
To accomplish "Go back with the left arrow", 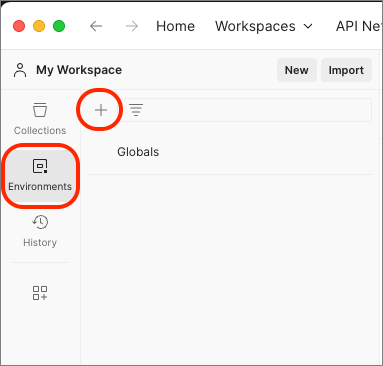I will (x=96, y=26).
